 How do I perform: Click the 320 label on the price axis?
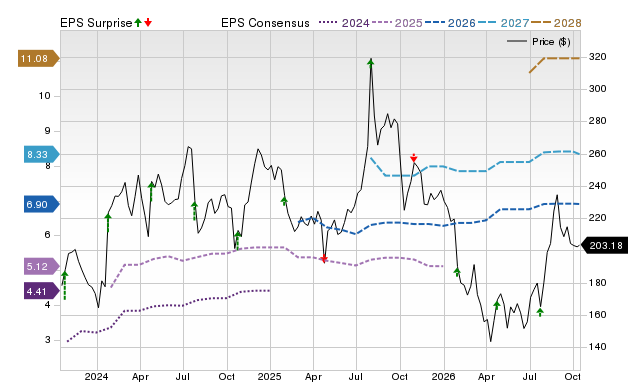click(x=598, y=57)
